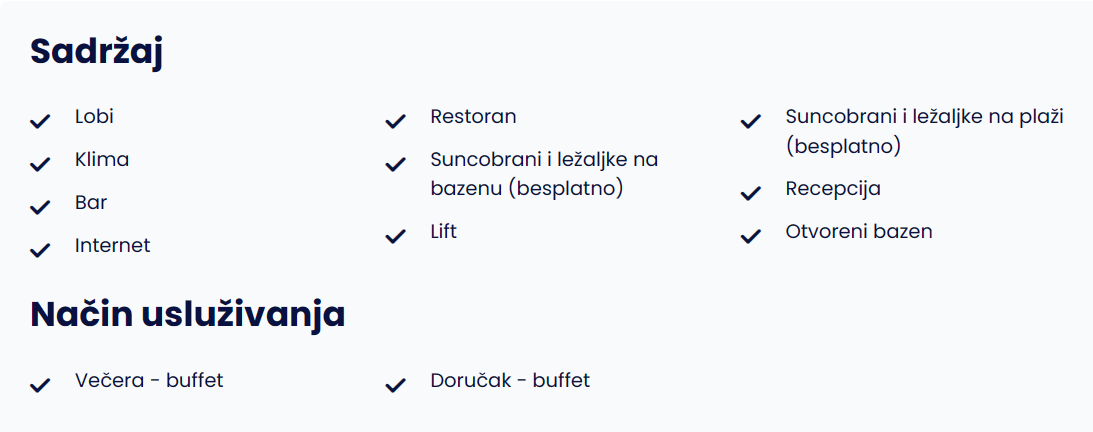Click the Večera - buffet label
This screenshot has width=1093, height=432.
click(149, 380)
